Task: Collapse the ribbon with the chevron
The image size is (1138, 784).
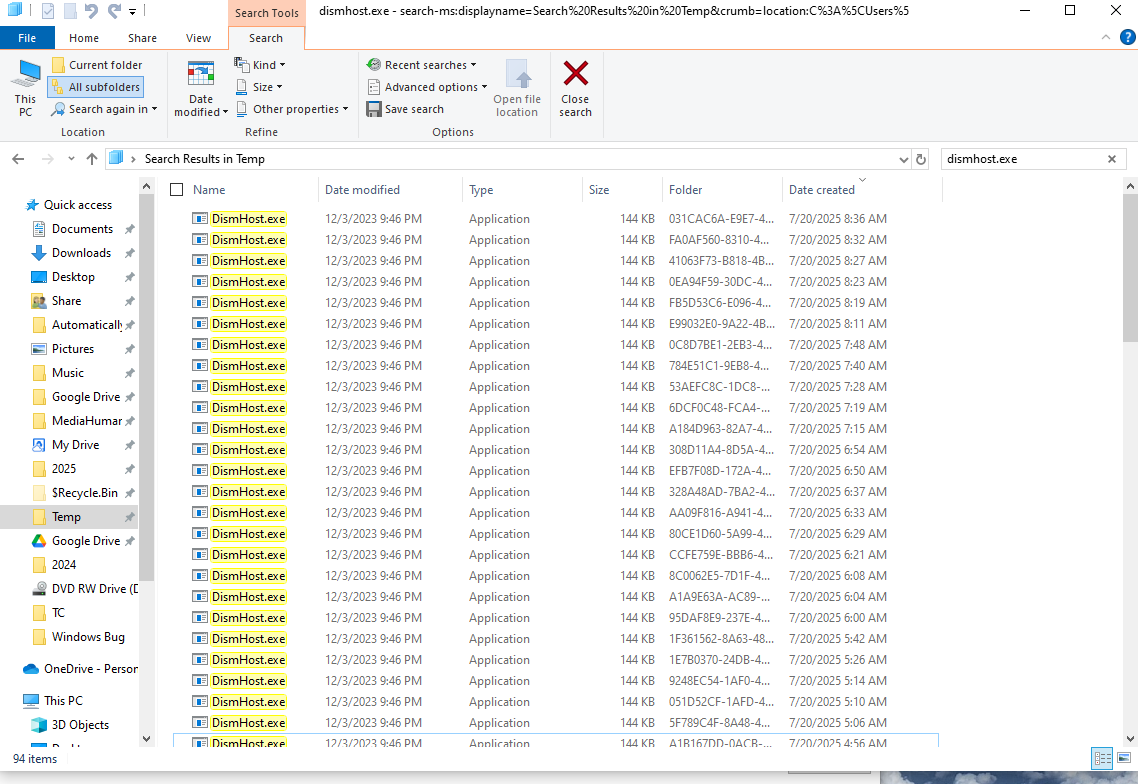Action: point(1105,37)
